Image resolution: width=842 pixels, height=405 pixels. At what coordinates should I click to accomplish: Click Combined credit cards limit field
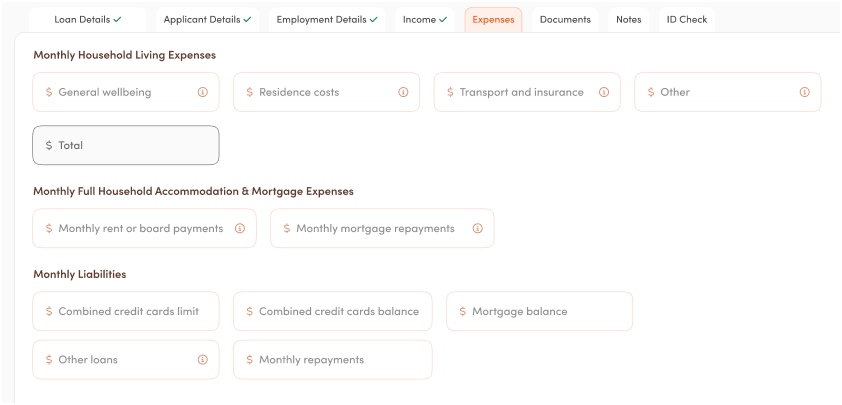pos(126,311)
